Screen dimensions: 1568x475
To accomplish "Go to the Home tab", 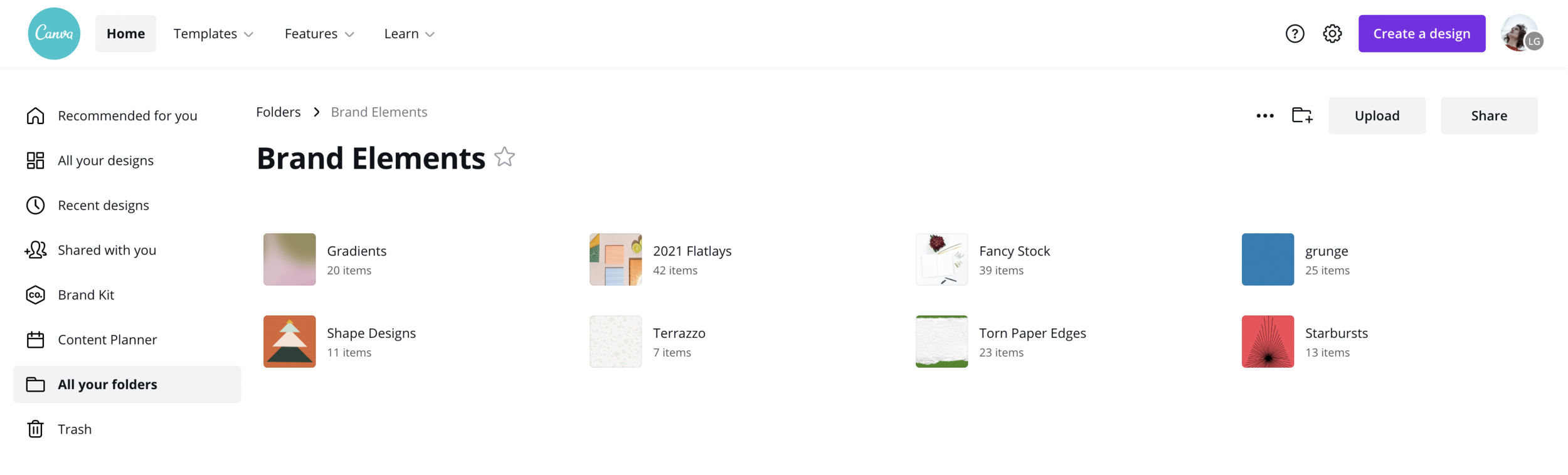I will [125, 34].
